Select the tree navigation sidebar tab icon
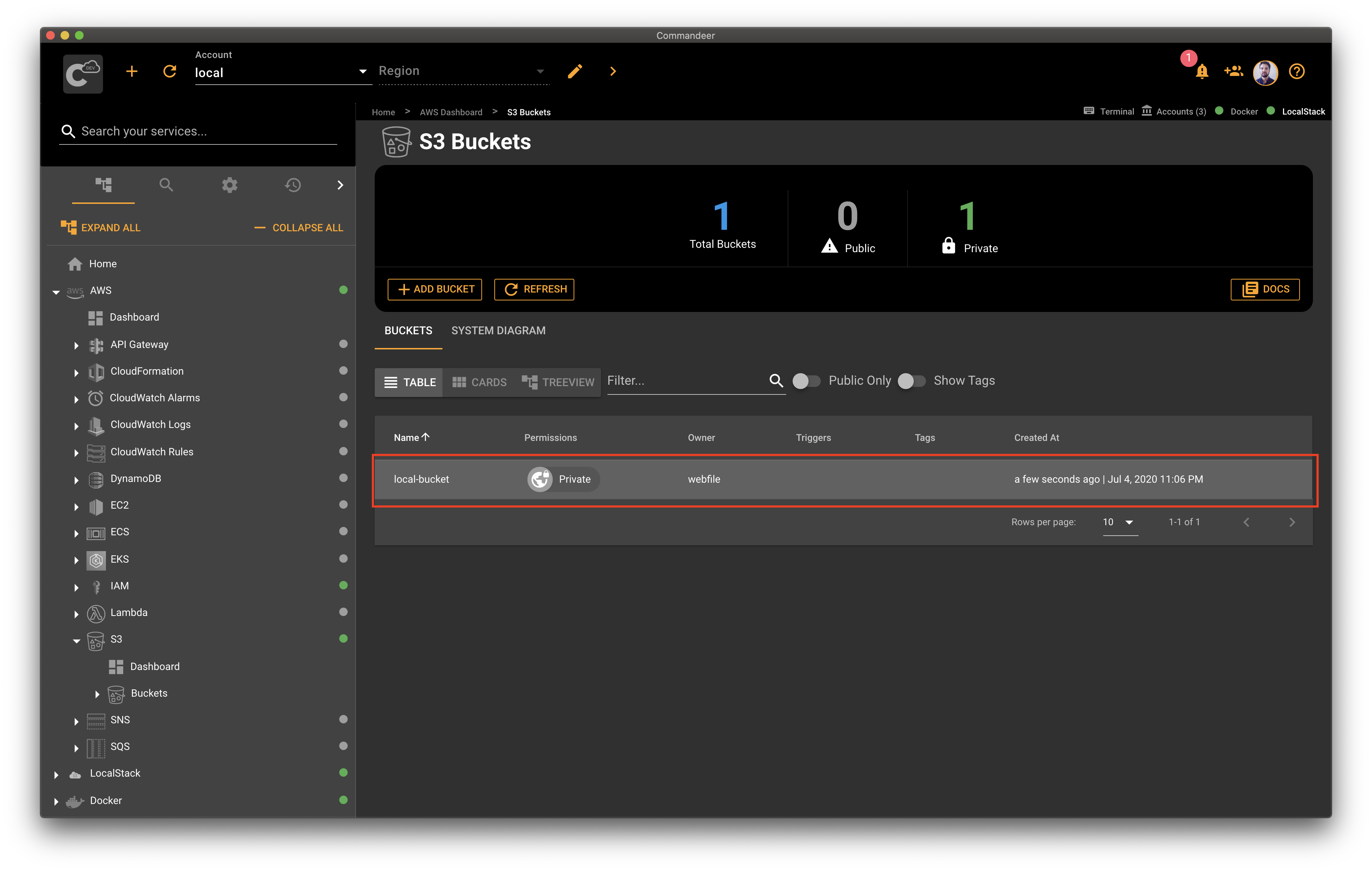Viewport: 1372px width, 871px height. click(103, 184)
